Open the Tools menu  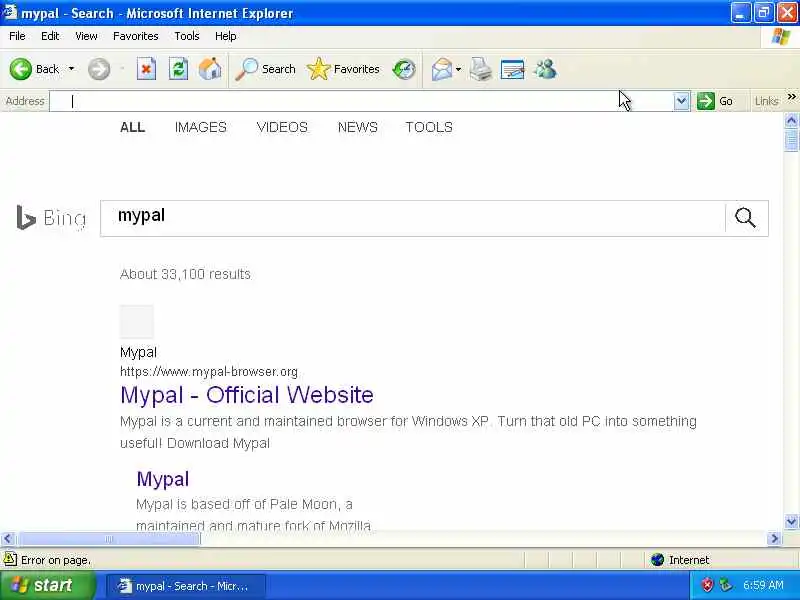[187, 36]
